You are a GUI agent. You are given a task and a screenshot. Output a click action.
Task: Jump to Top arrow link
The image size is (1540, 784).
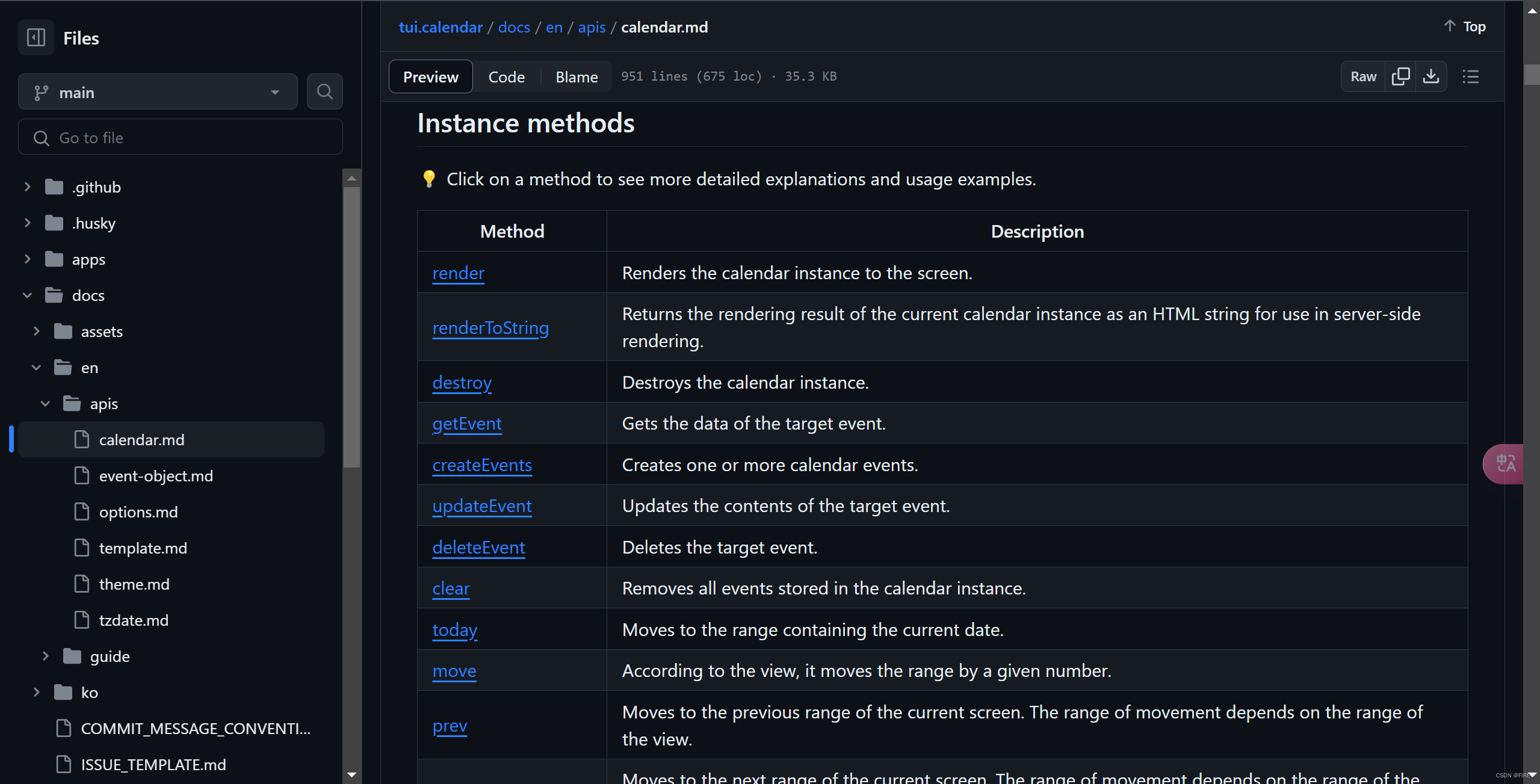pyautogui.click(x=1465, y=26)
